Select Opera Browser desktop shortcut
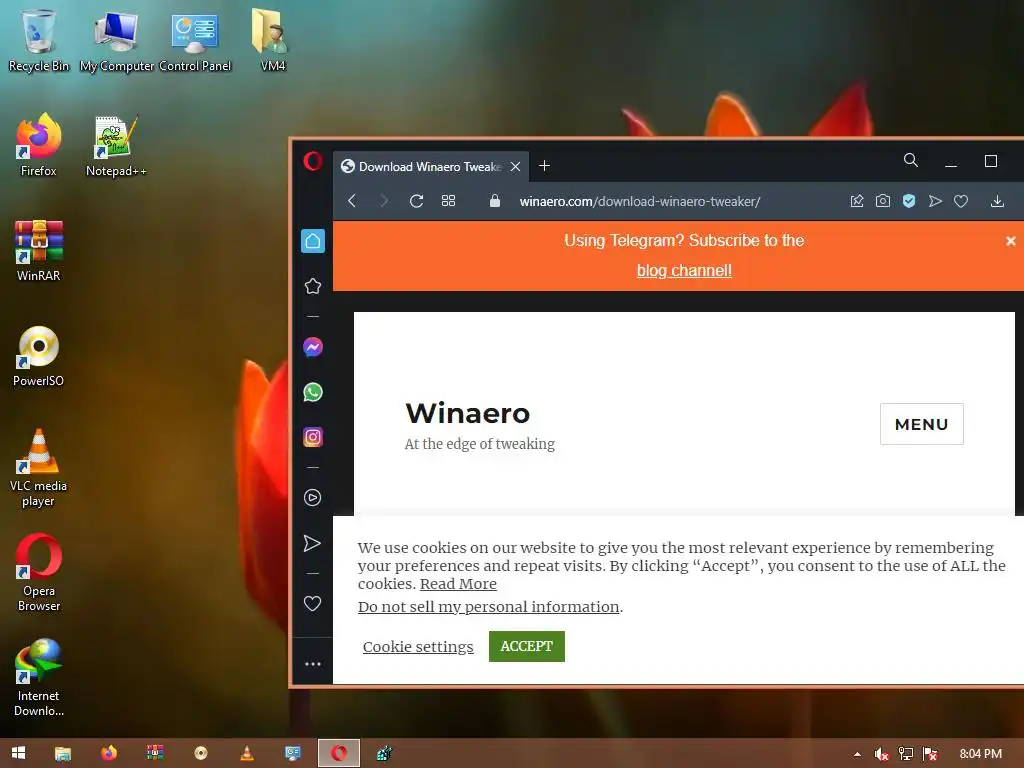This screenshot has width=1024, height=768. point(39,573)
